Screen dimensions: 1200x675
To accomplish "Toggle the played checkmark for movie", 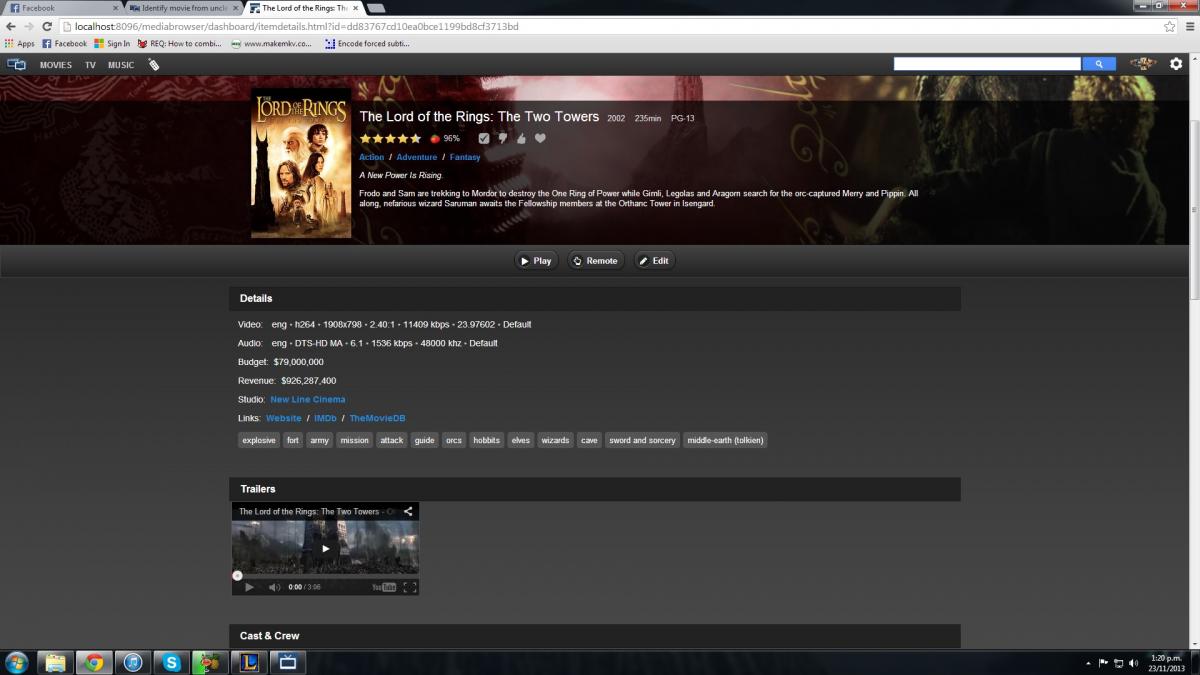I will coord(484,139).
